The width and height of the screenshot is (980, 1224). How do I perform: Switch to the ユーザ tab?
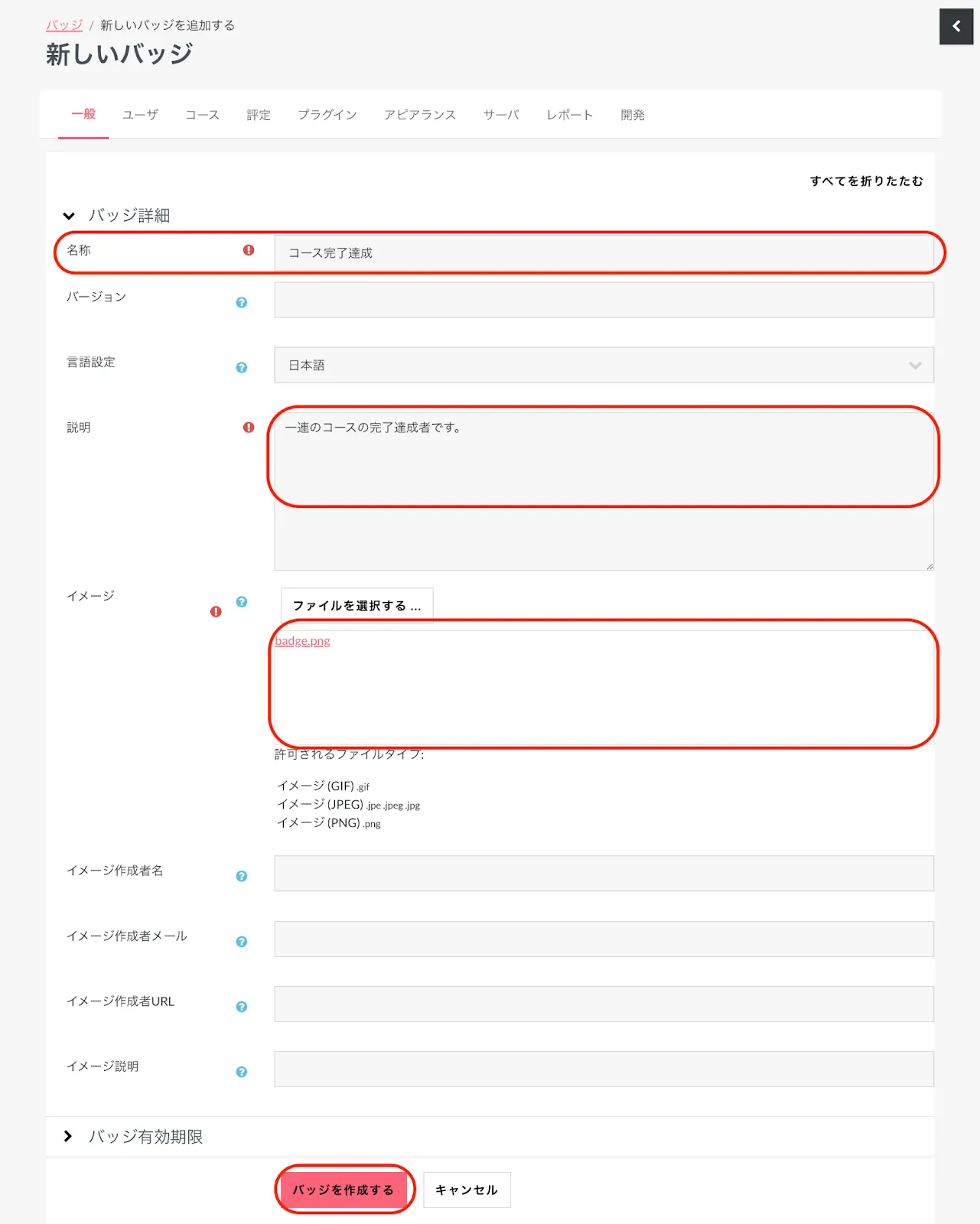click(x=140, y=115)
